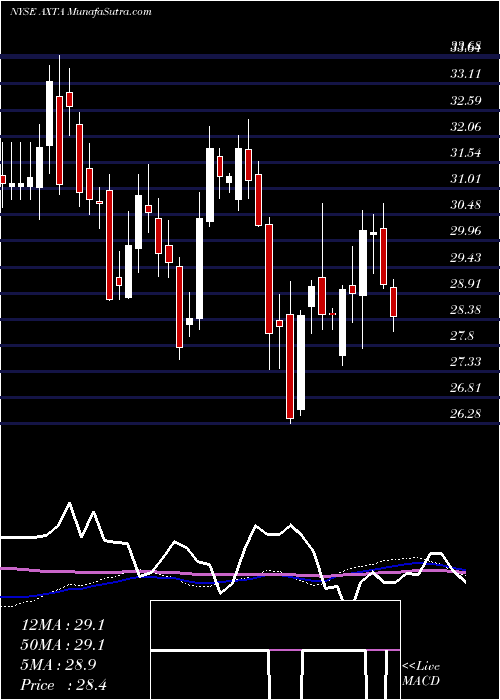Click the long red candle reaching the 26.28 low
500x700 pixels.
click(290, 353)
